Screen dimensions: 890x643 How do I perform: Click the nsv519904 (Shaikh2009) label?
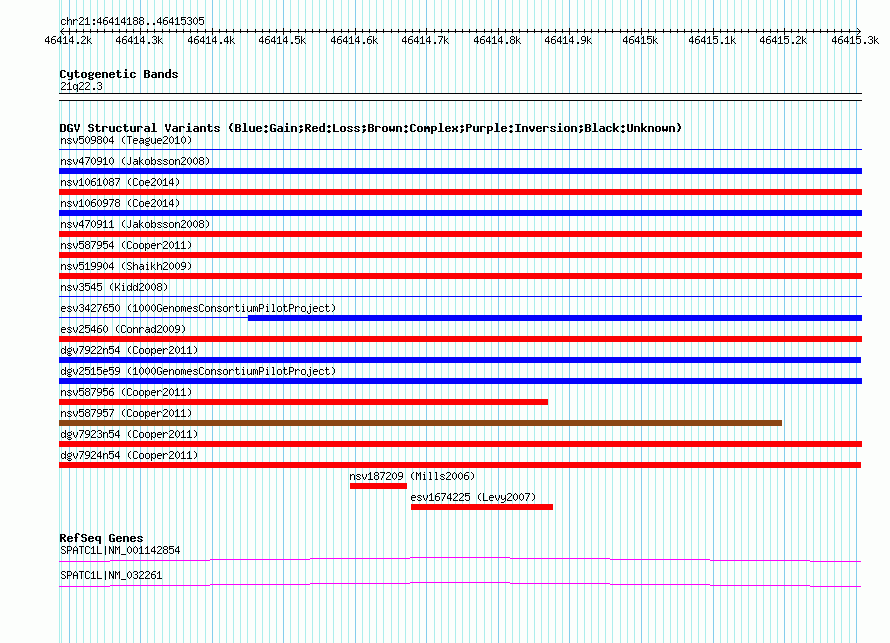pyautogui.click(x=126, y=266)
